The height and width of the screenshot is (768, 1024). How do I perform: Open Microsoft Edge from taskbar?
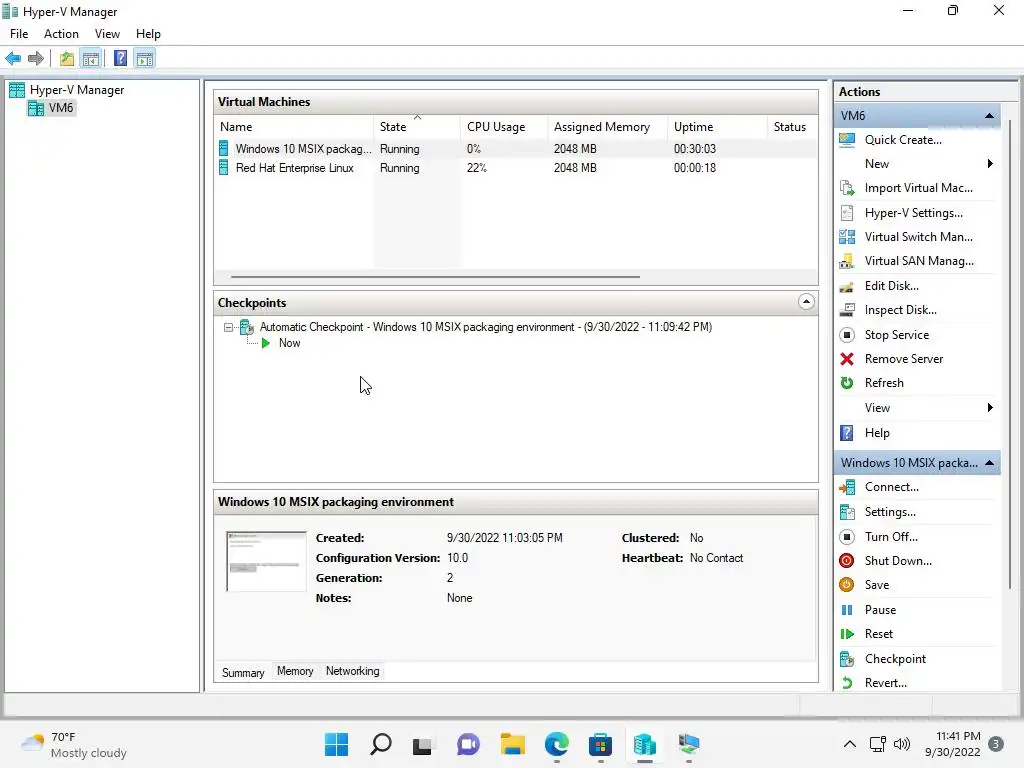[x=556, y=744]
